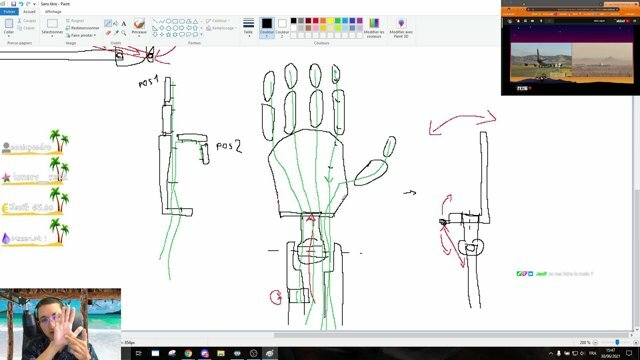Click the Rogner (crop) command
The height and width of the screenshot is (360, 640).
pyautogui.click(x=75, y=20)
